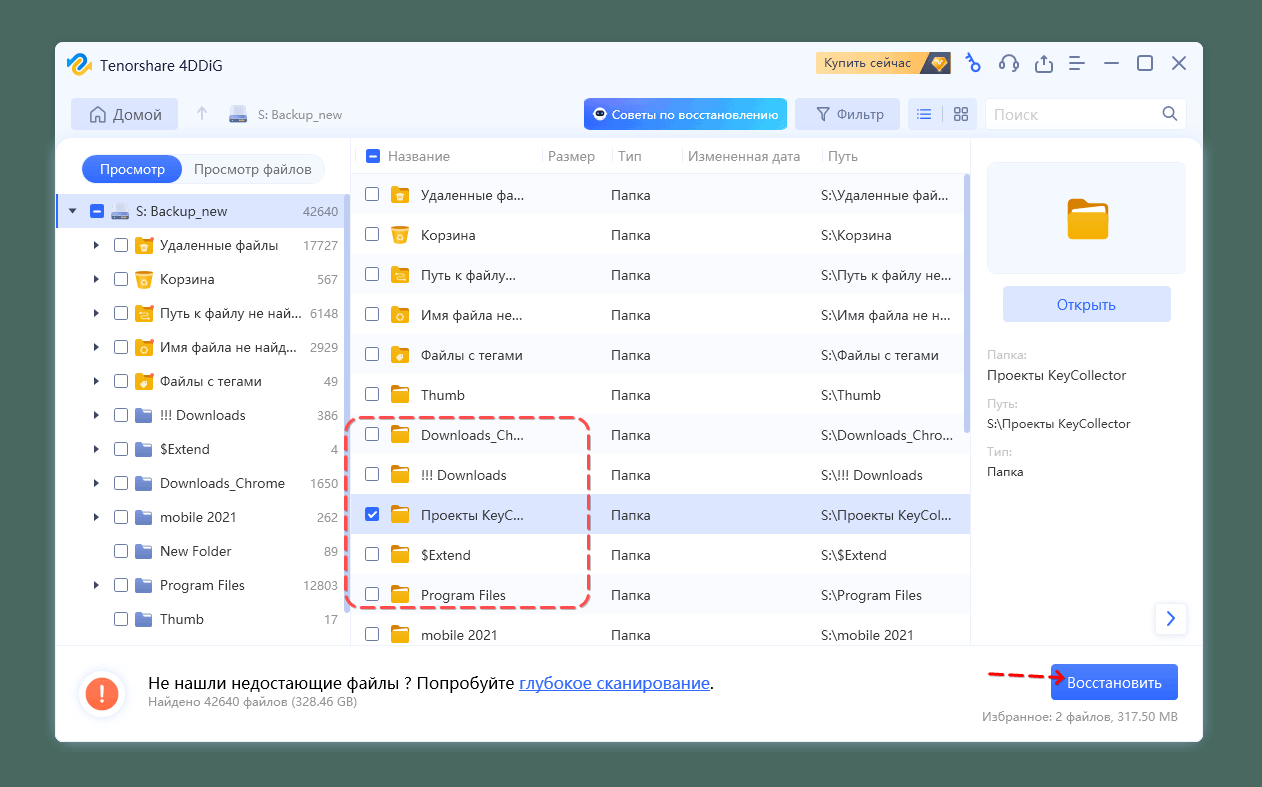Switch to list view icon
The width and height of the screenshot is (1262, 787).
924,114
